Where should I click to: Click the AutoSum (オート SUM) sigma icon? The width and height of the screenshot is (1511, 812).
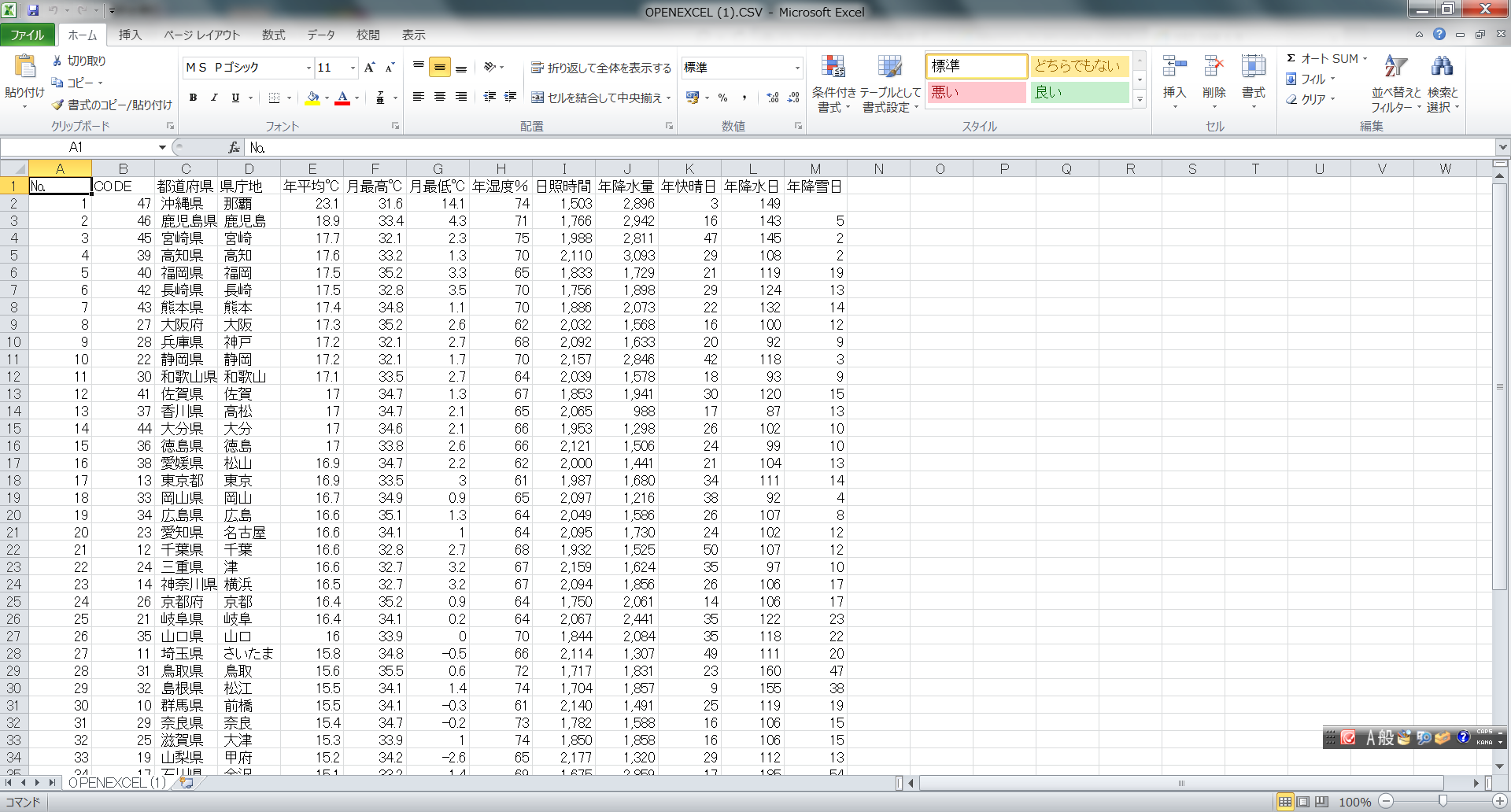click(x=1291, y=58)
